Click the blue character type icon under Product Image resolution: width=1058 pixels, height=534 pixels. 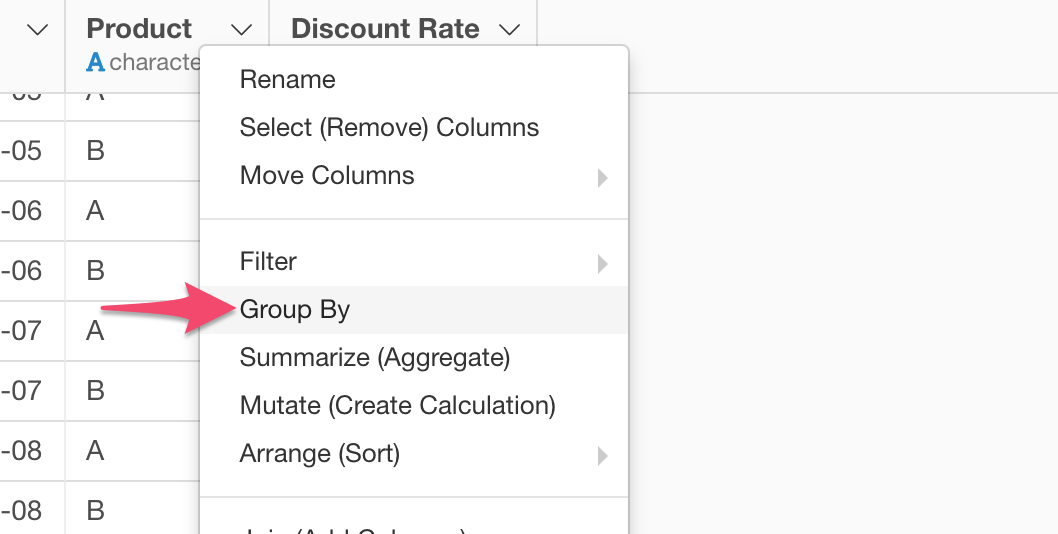[96, 63]
